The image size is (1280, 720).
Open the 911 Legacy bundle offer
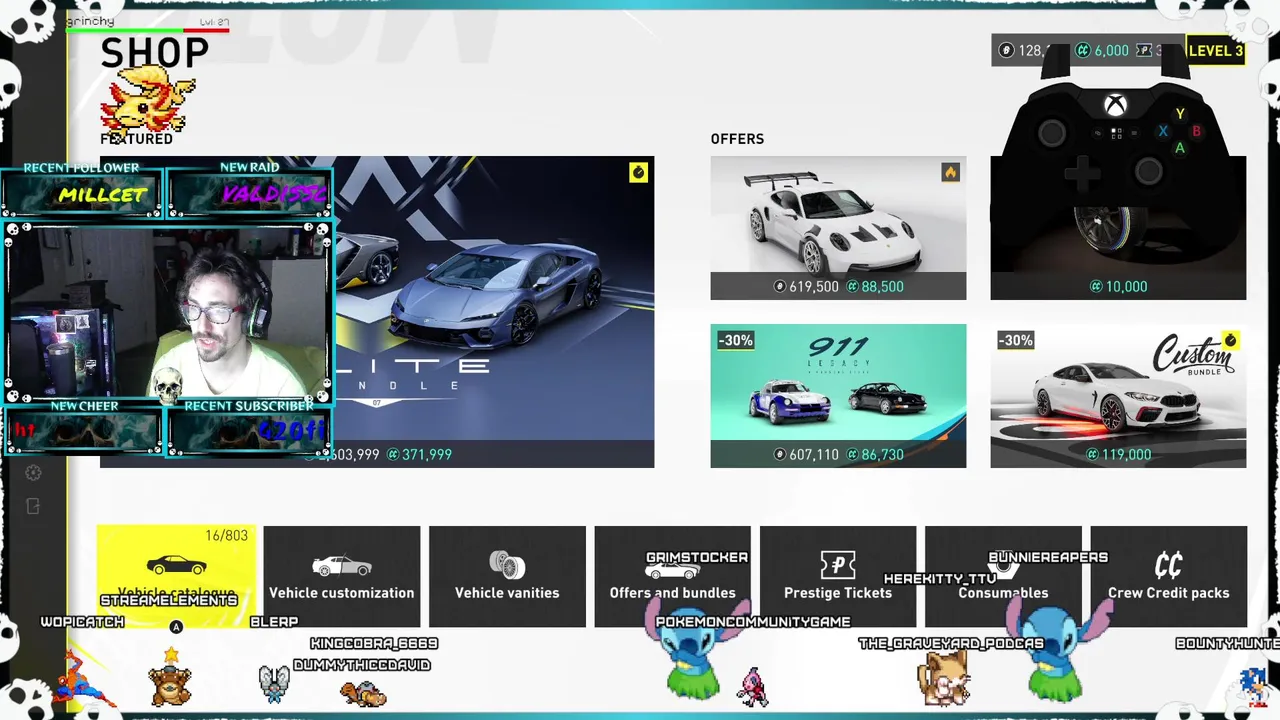838,396
